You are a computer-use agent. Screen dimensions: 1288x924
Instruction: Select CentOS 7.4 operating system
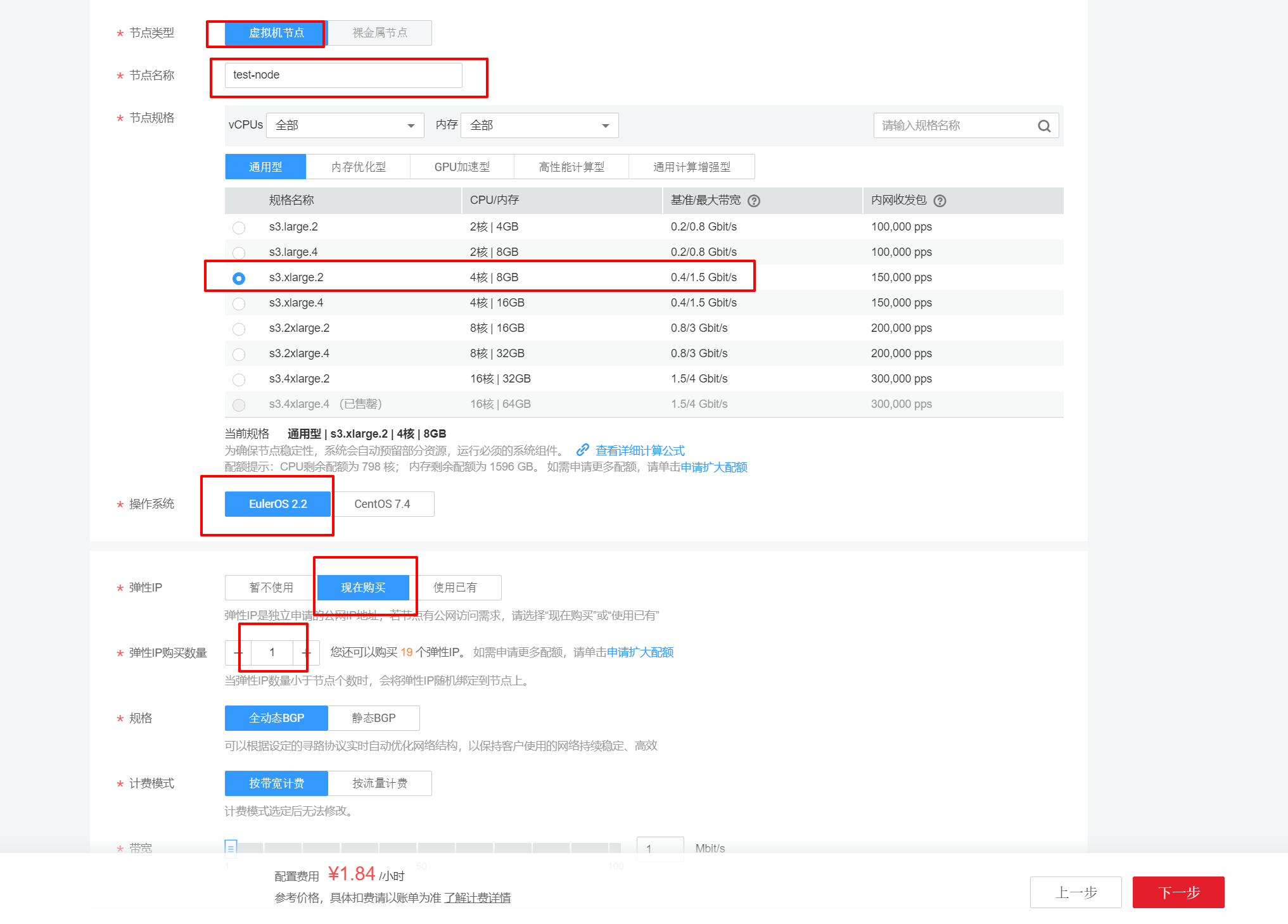(x=382, y=504)
